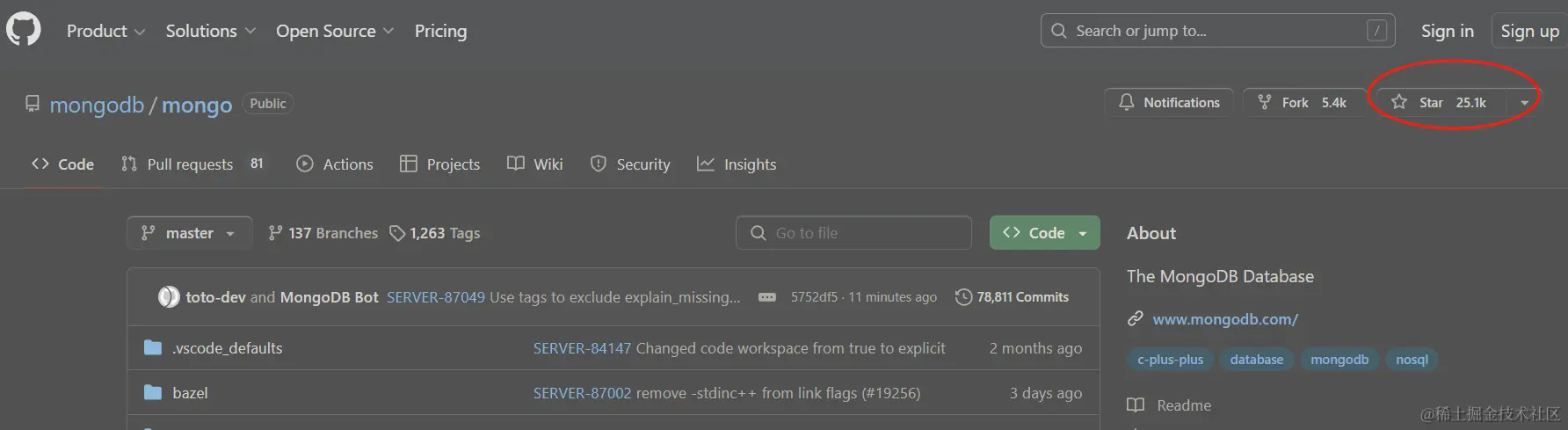View the 78,811 Commits history

pos(1012,297)
